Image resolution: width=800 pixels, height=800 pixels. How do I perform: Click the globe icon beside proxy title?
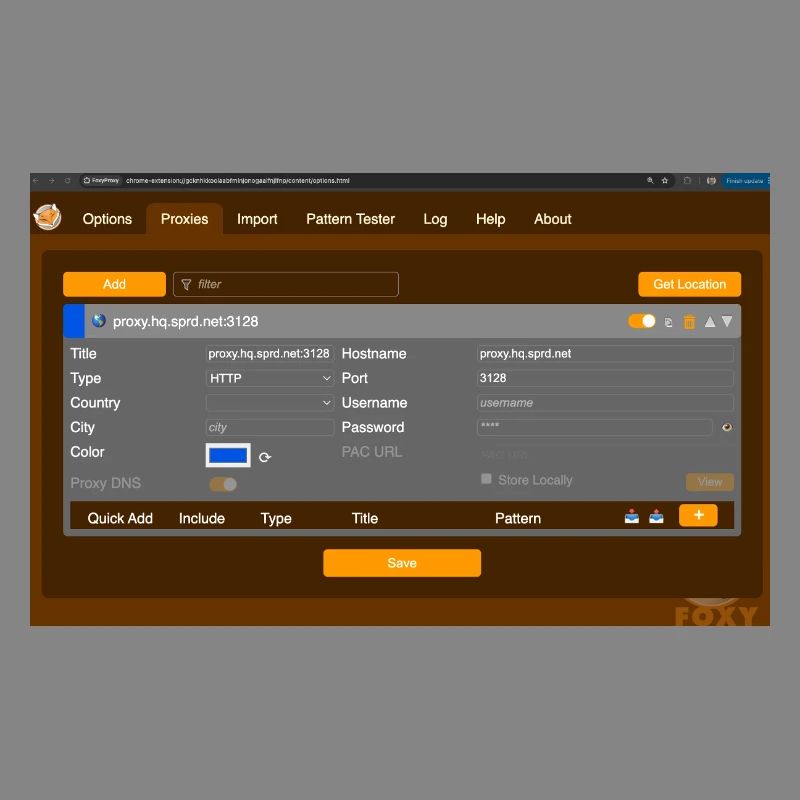[99, 321]
